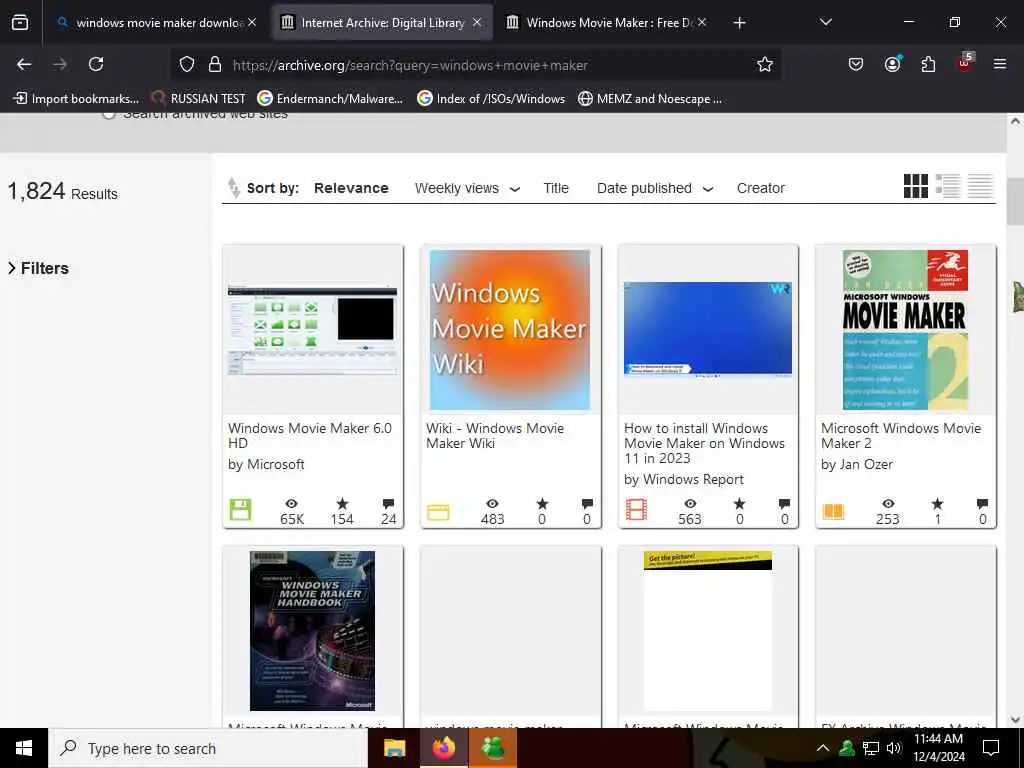
Task: Open the Endermanch/Malware bookmark
Action: [330, 99]
